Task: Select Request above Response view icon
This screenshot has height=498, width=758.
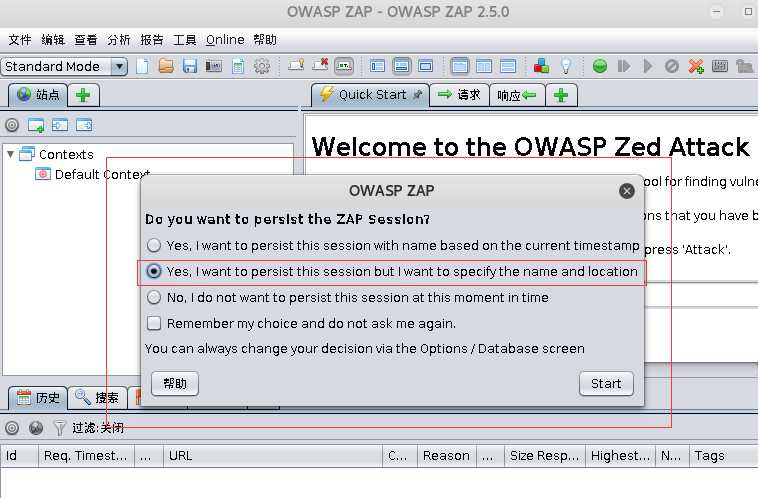Action: (x=508, y=66)
